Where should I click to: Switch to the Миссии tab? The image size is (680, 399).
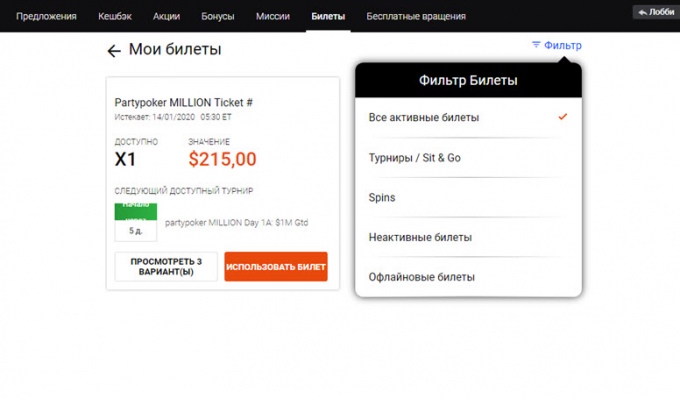pyautogui.click(x=273, y=16)
